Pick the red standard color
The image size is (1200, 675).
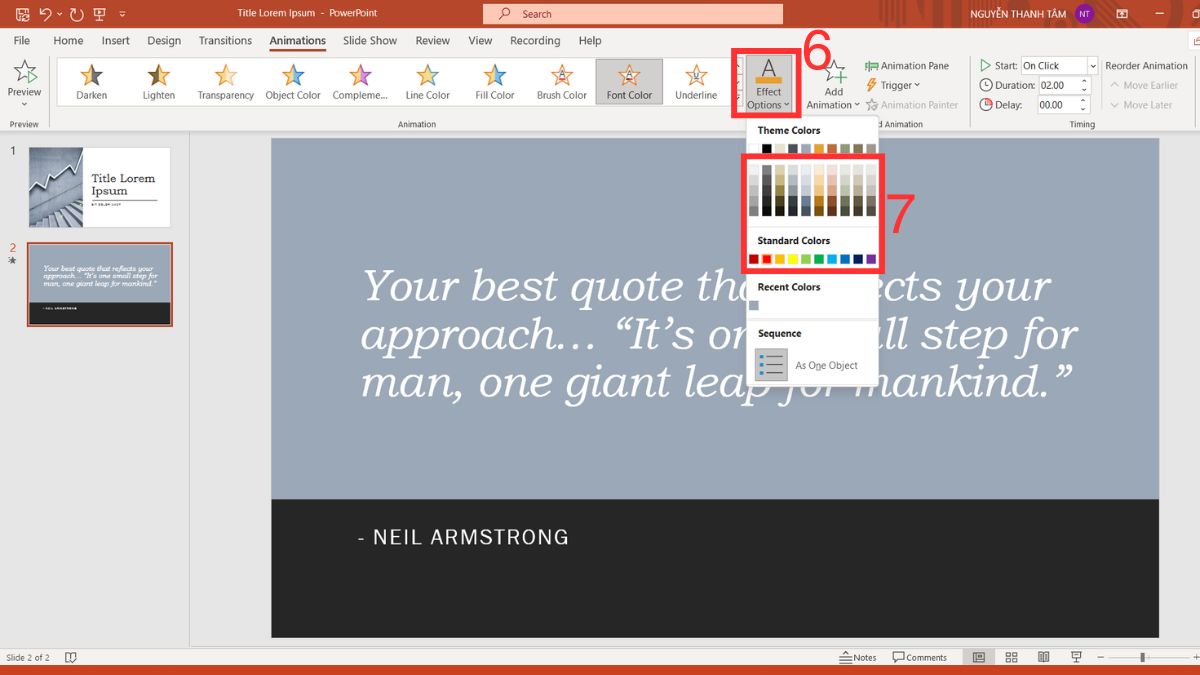pos(766,258)
